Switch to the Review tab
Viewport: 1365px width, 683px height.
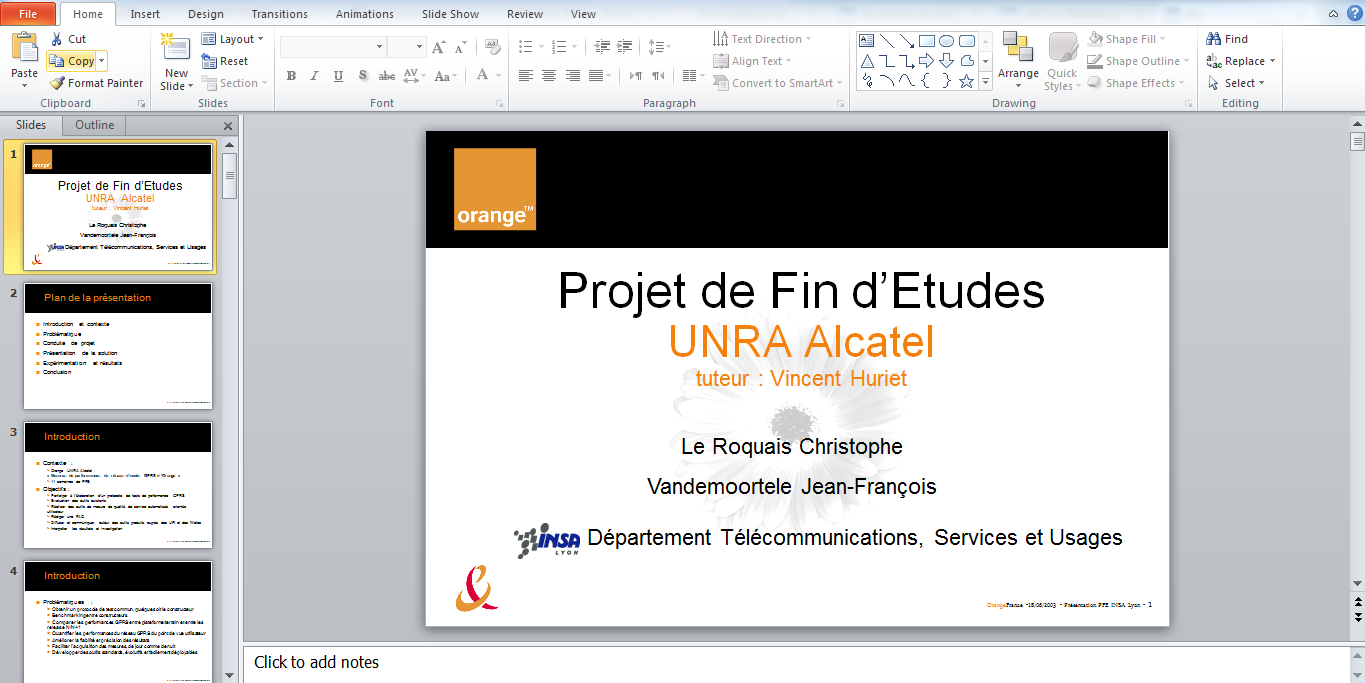pyautogui.click(x=525, y=14)
